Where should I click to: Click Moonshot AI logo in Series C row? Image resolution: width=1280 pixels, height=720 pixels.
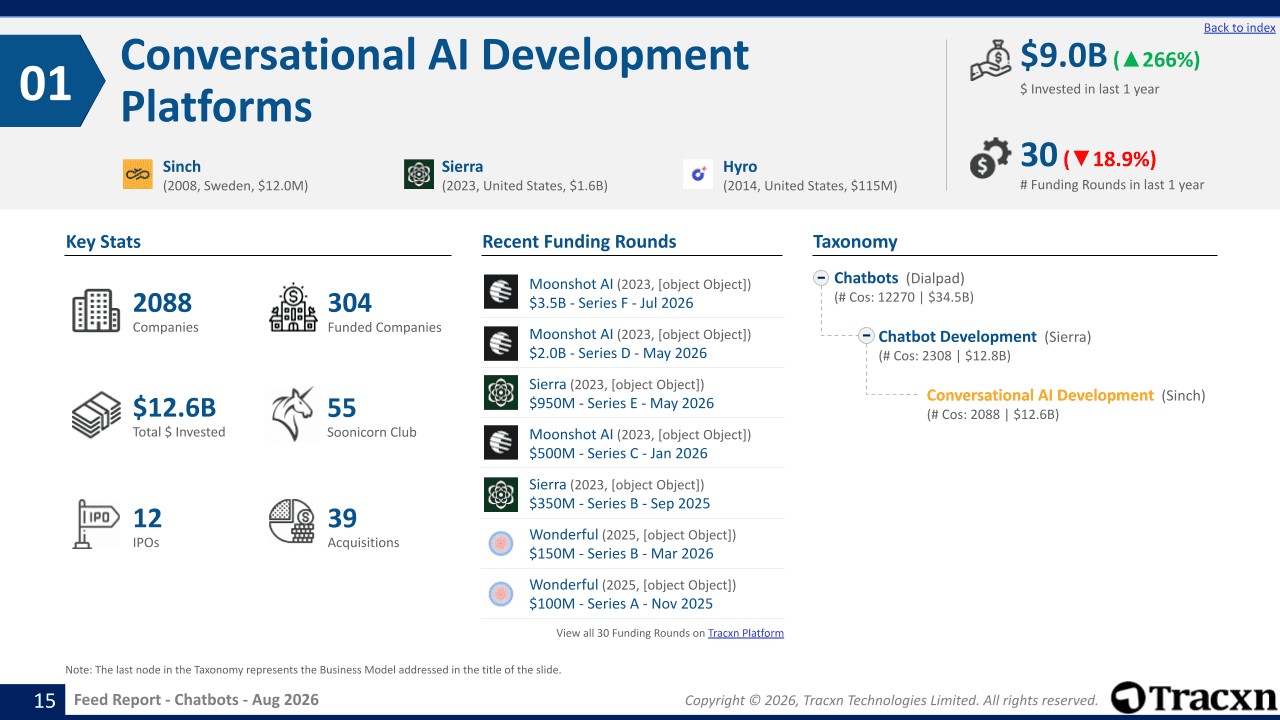501,442
